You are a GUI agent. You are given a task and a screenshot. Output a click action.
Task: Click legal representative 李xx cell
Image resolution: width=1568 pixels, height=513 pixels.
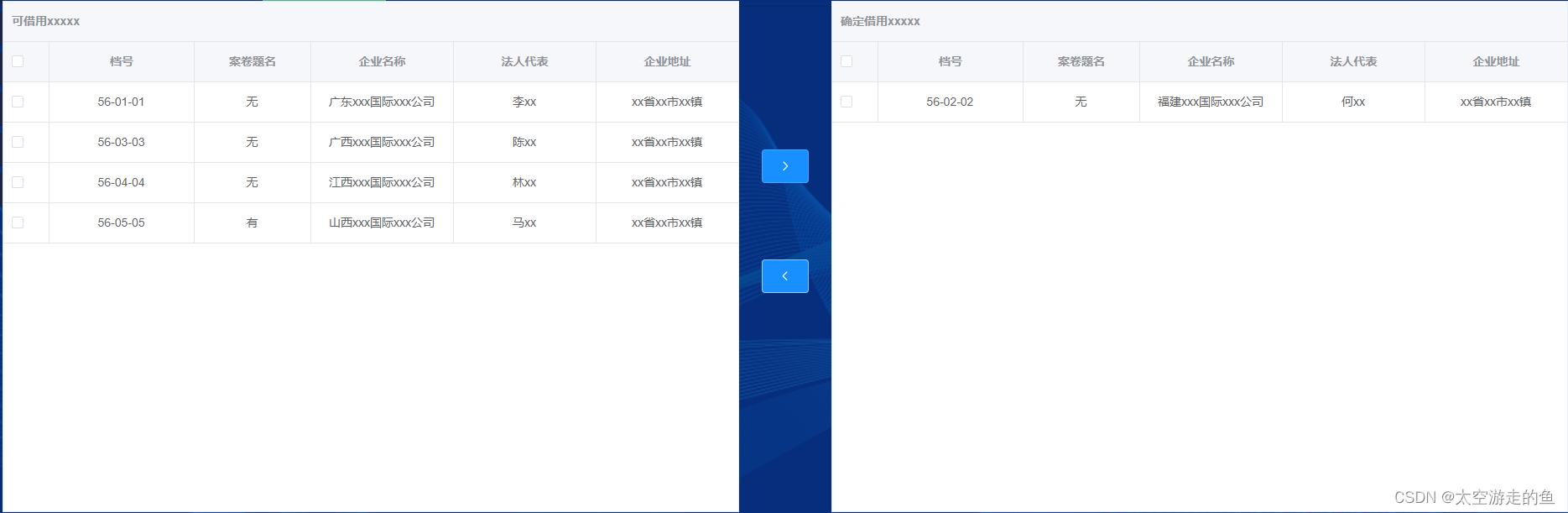point(524,102)
